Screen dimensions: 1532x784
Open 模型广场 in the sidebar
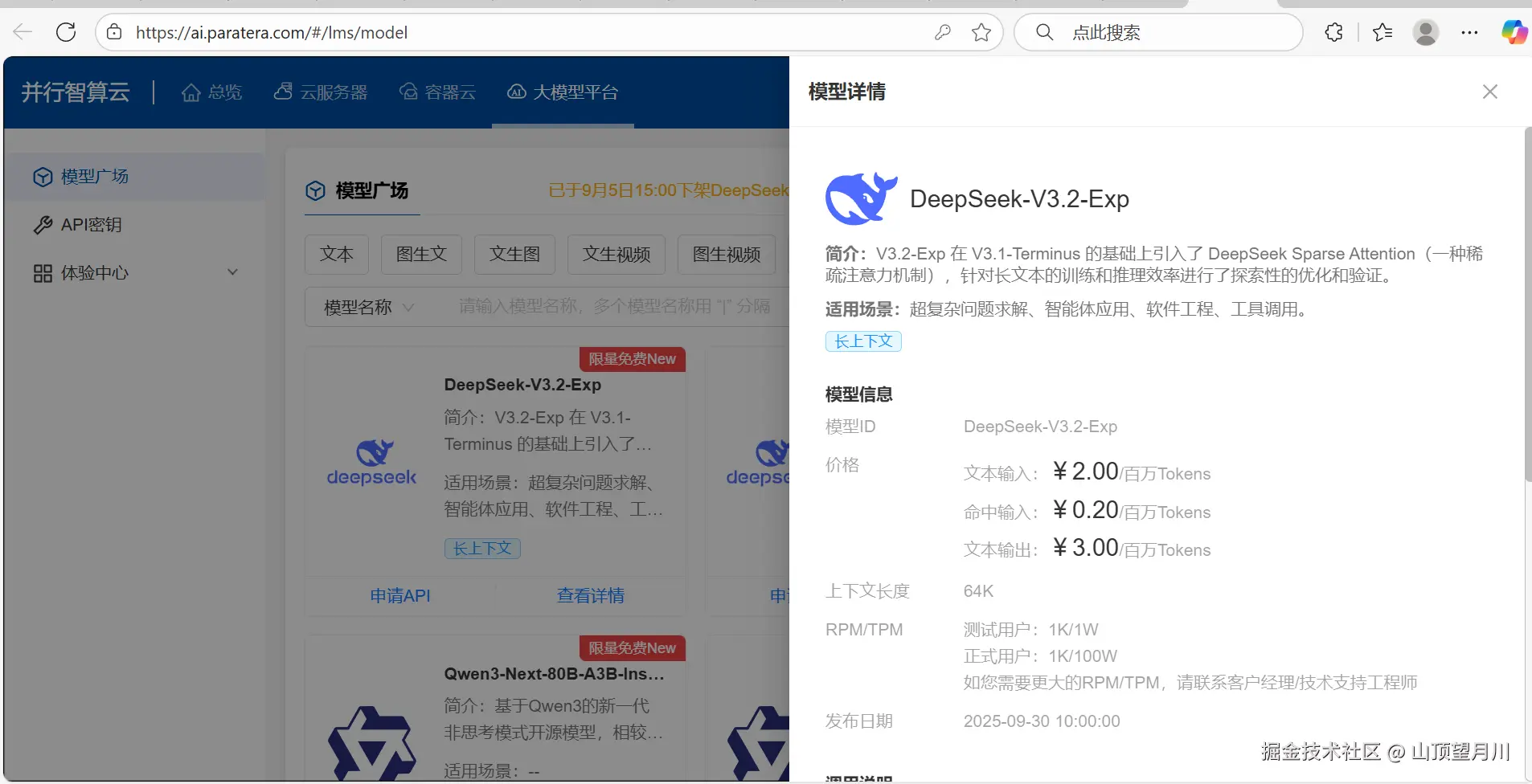pos(135,177)
